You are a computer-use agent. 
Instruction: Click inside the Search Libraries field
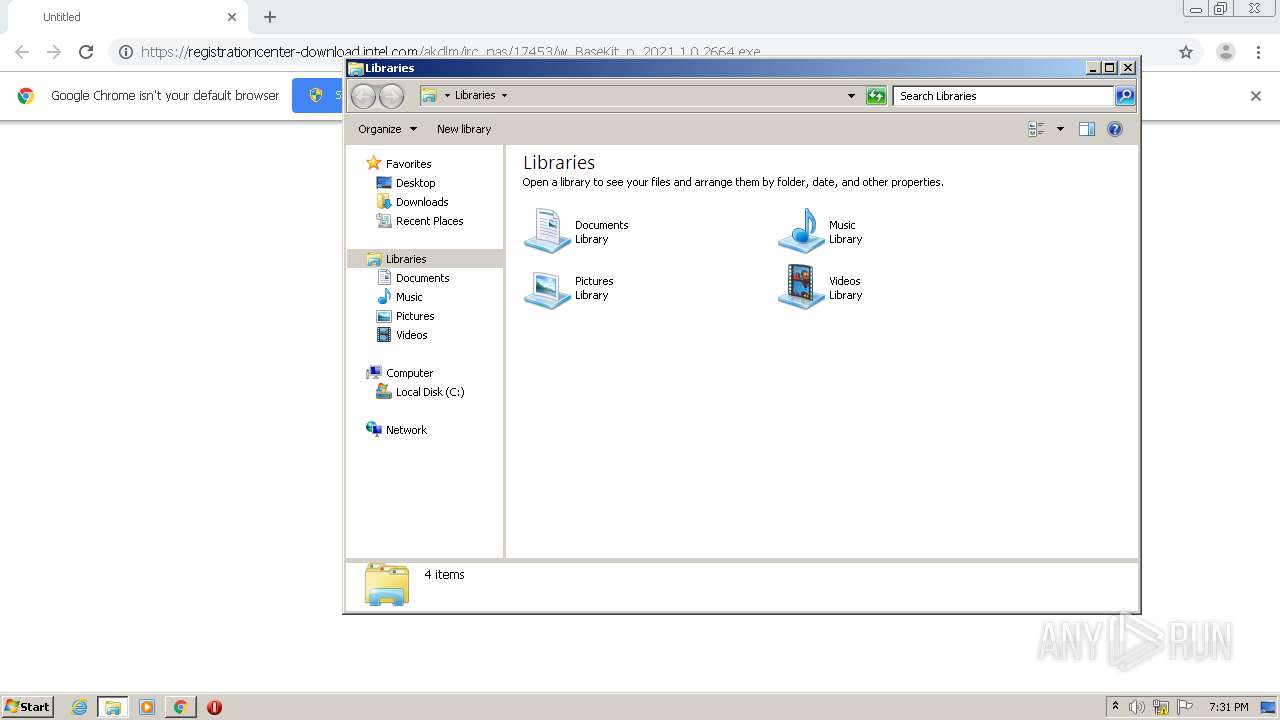1003,96
